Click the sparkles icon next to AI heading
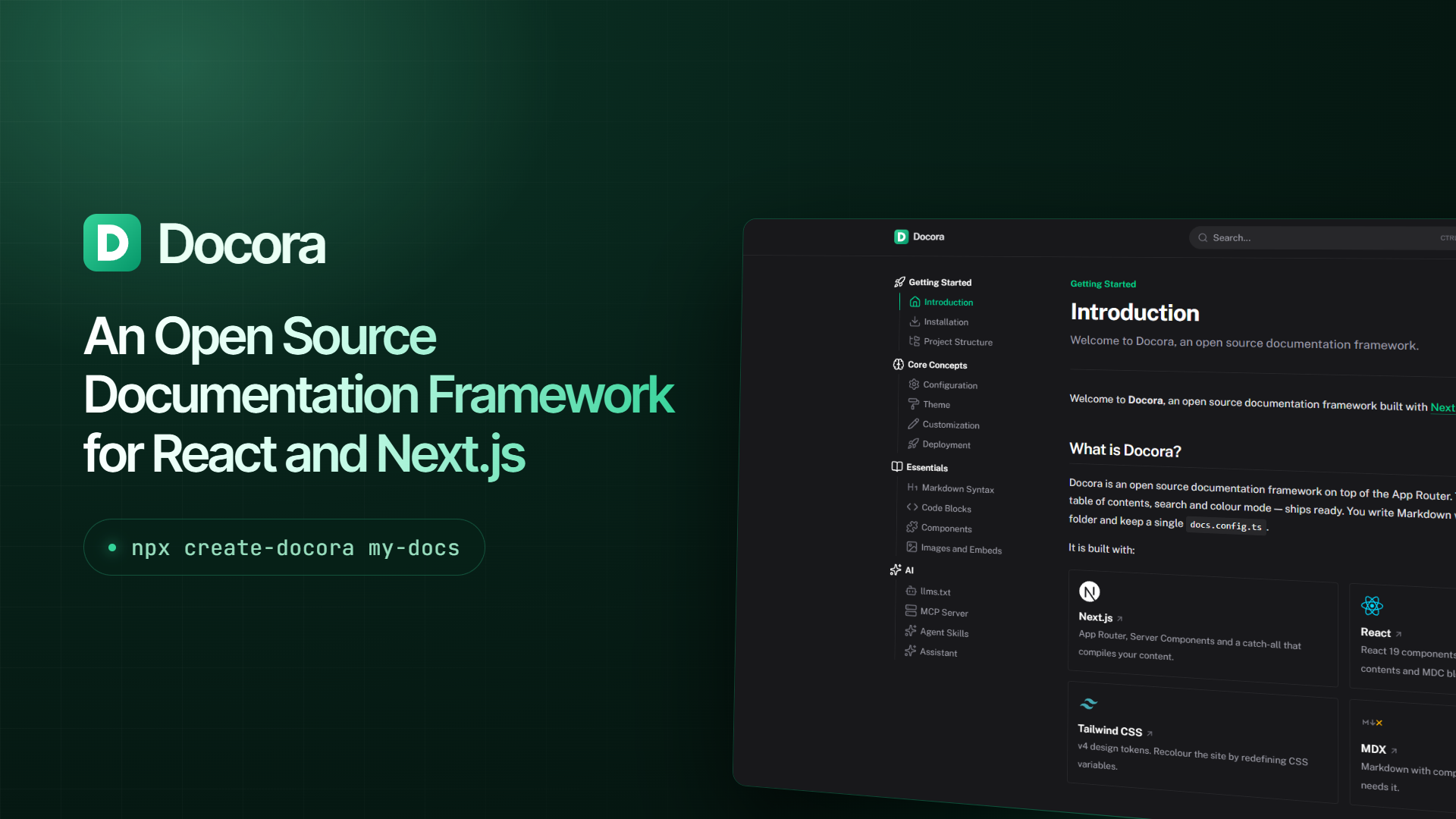 pos(896,570)
